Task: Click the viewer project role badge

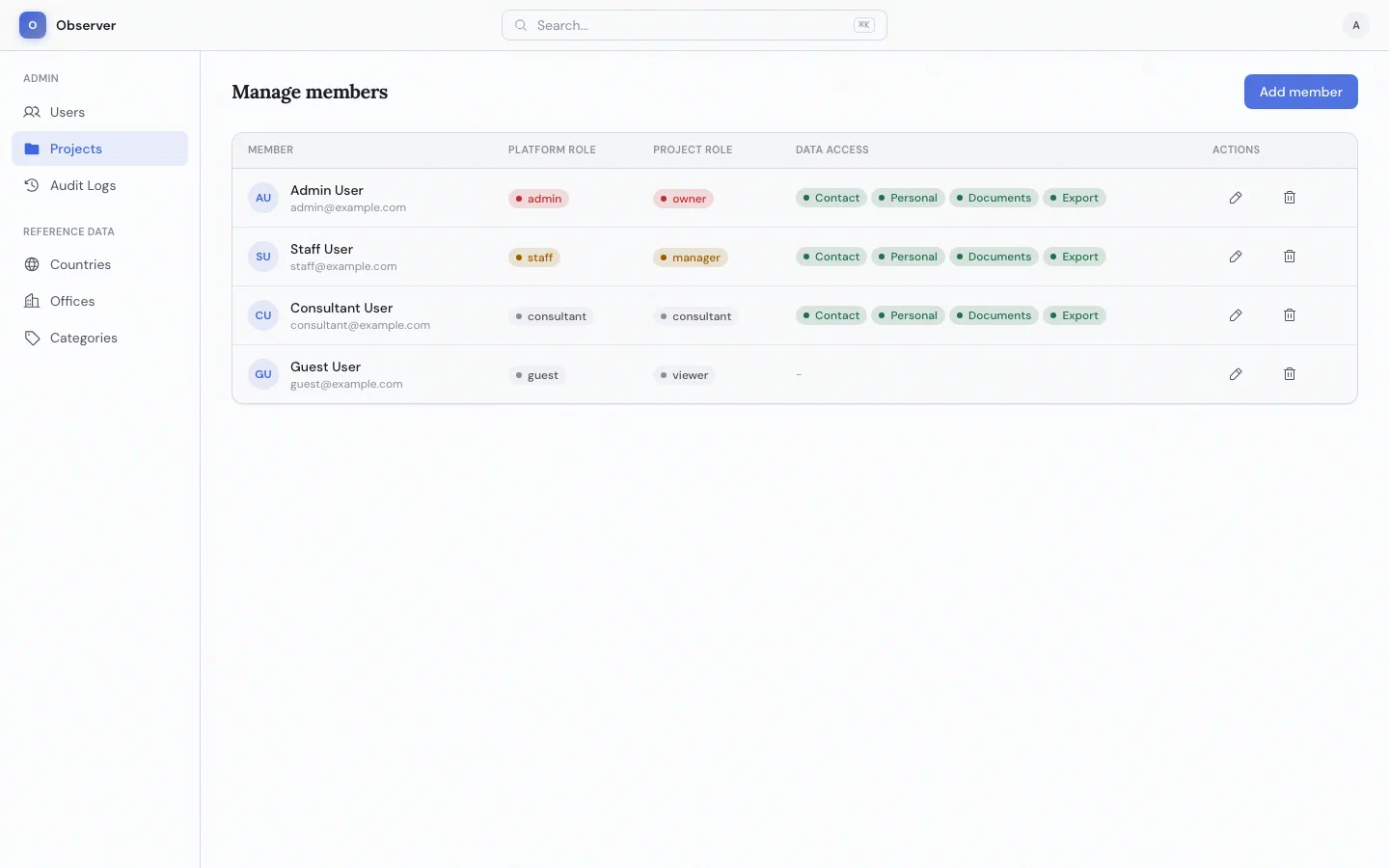Action: (684, 375)
